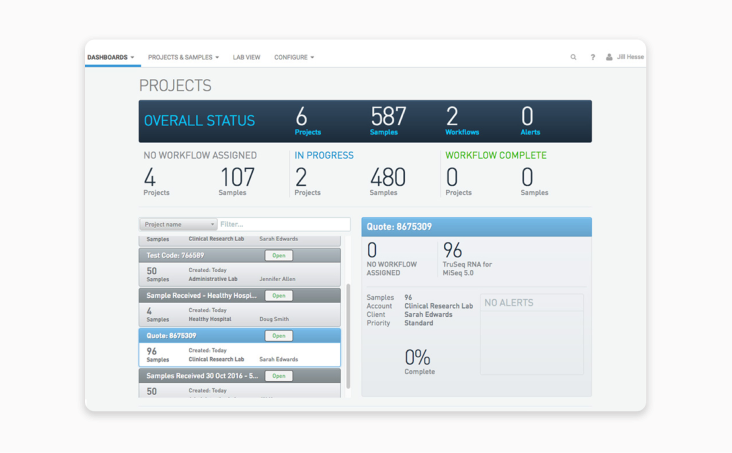The width and height of the screenshot is (732, 453).
Task: Click the search magnifier icon
Action: click(573, 57)
